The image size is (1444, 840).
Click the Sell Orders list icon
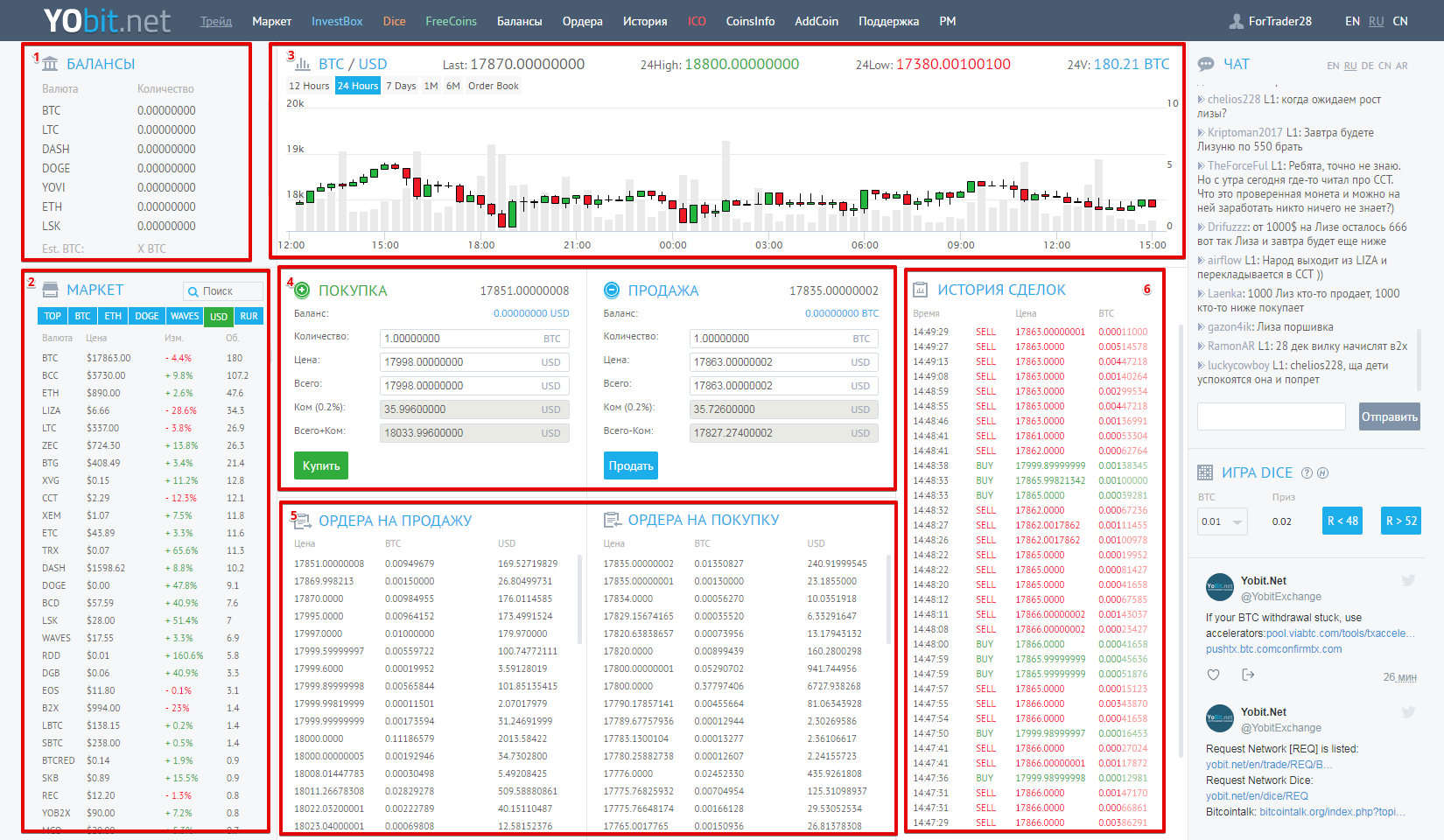pyautogui.click(x=302, y=521)
